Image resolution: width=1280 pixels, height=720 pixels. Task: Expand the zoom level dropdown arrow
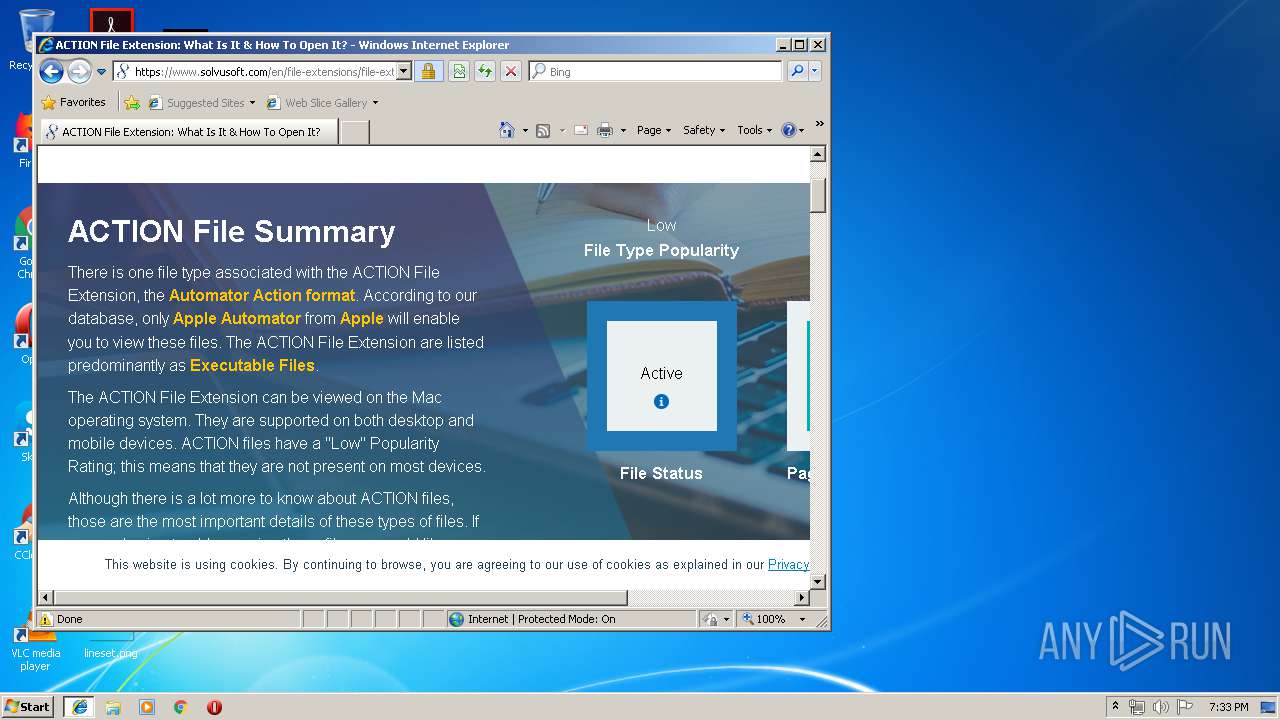pyautogui.click(x=802, y=619)
